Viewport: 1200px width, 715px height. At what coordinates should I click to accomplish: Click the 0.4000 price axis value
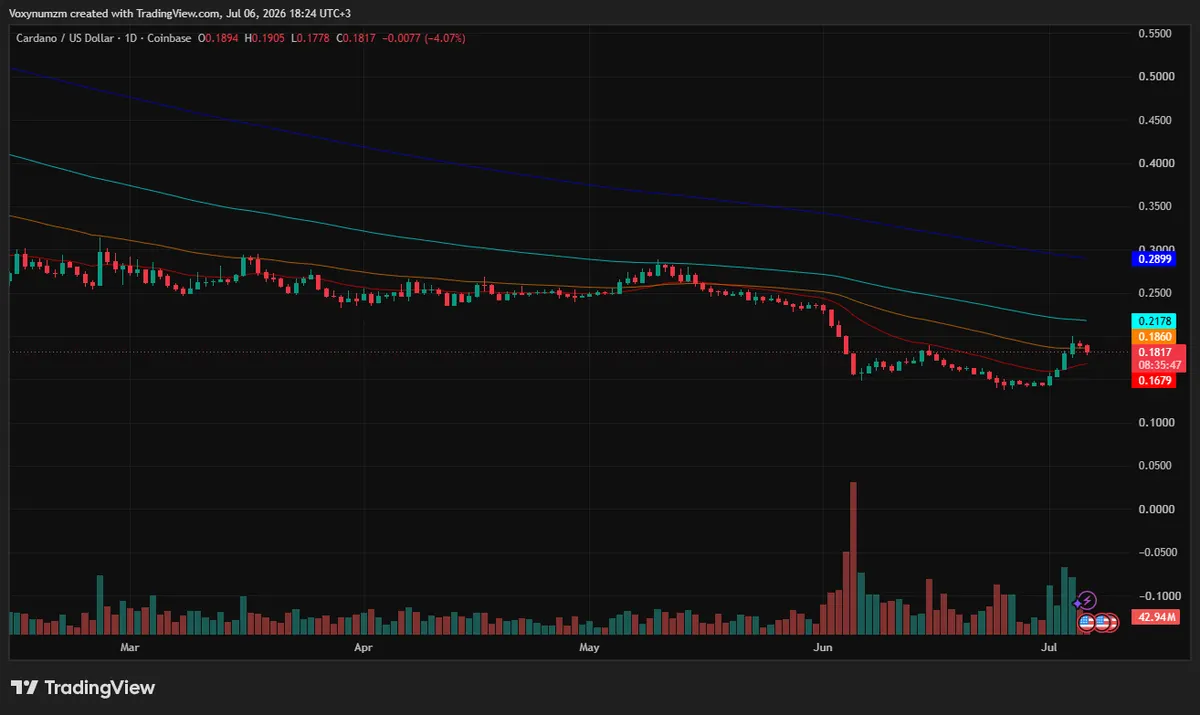pyautogui.click(x=1155, y=163)
